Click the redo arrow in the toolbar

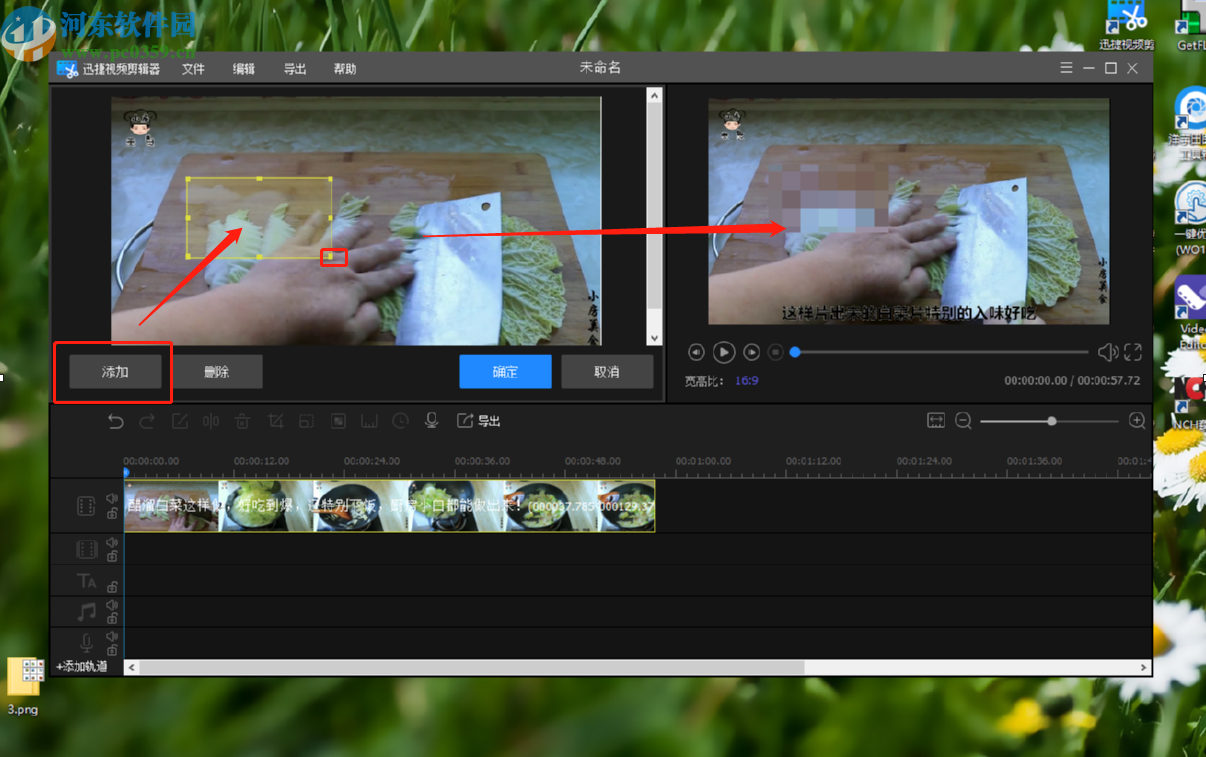click(147, 421)
